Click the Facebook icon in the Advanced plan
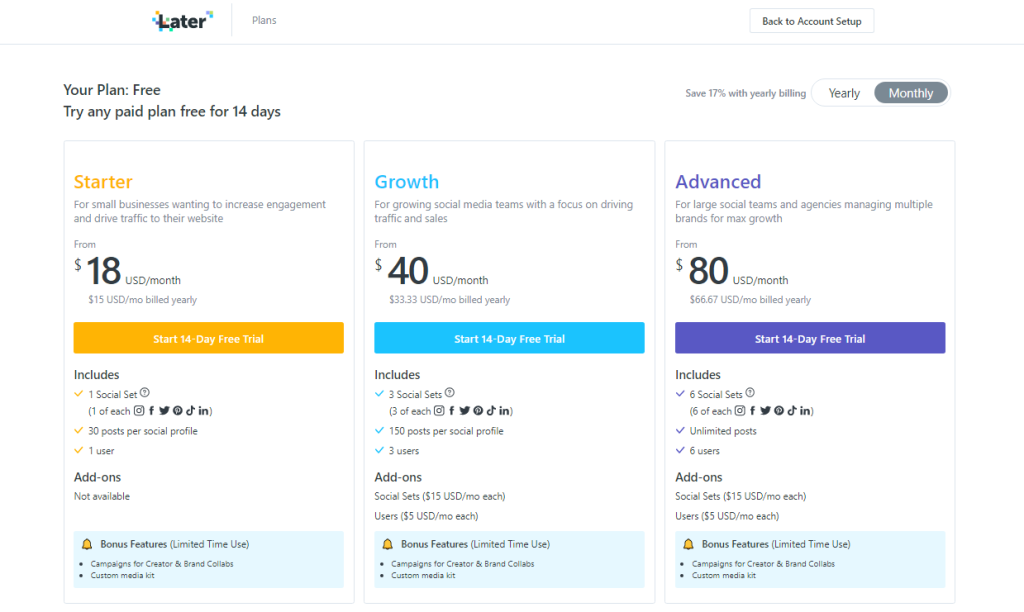Screen dimensions: 1024x612 [x=752, y=411]
